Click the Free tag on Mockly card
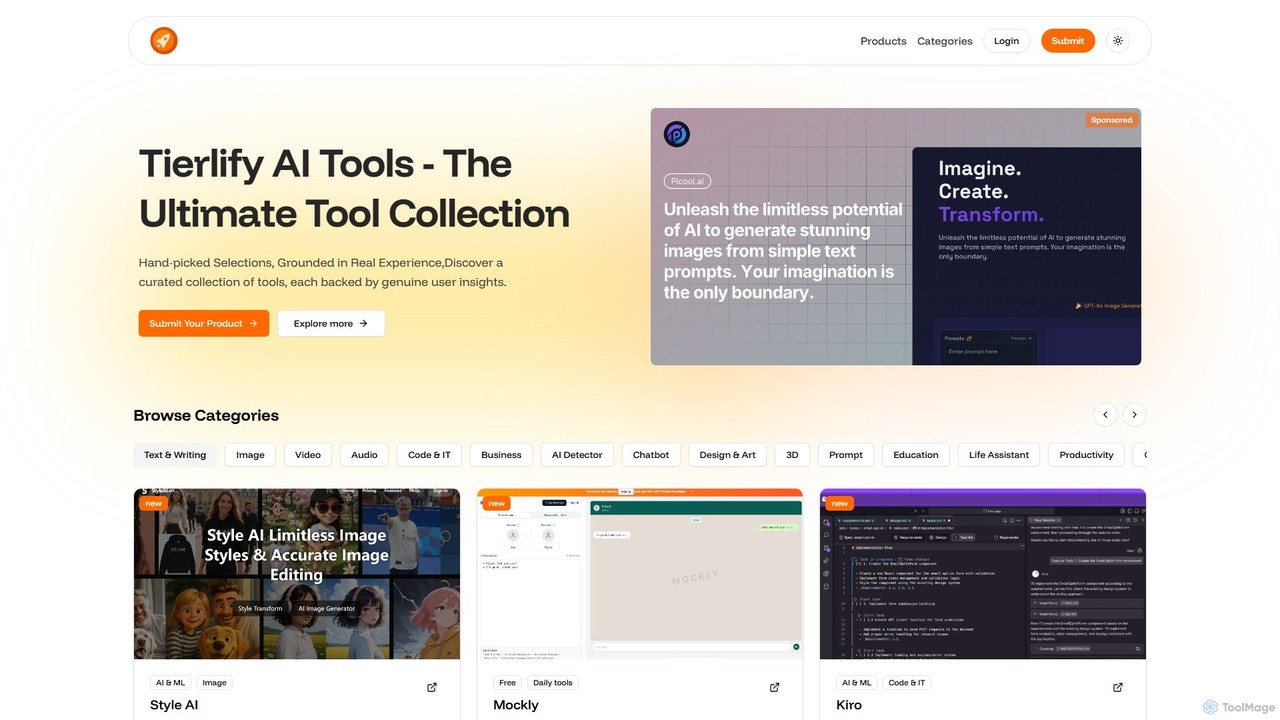1280x720 pixels. point(508,683)
